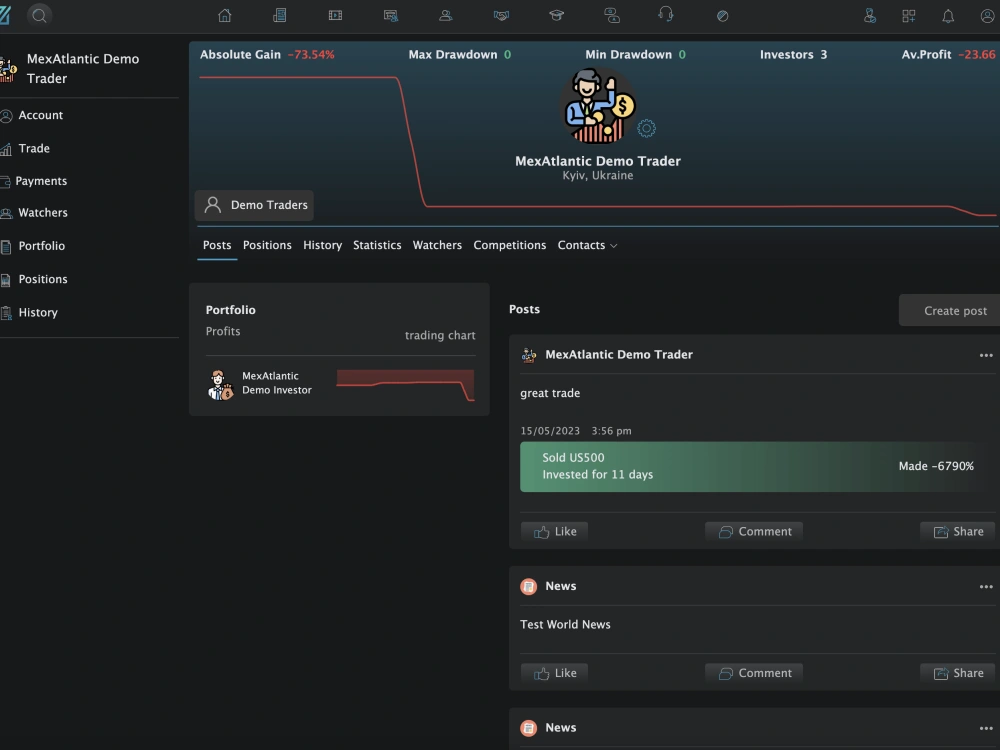Open the chat users icon in top bar

click(612, 15)
